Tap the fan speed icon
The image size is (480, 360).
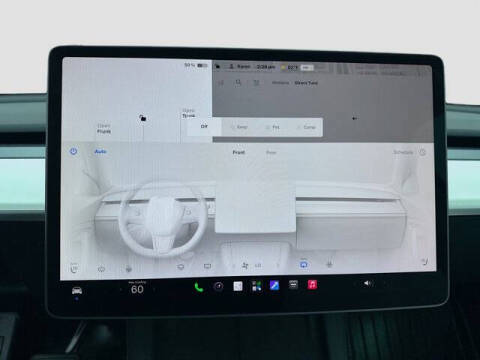coord(245,265)
